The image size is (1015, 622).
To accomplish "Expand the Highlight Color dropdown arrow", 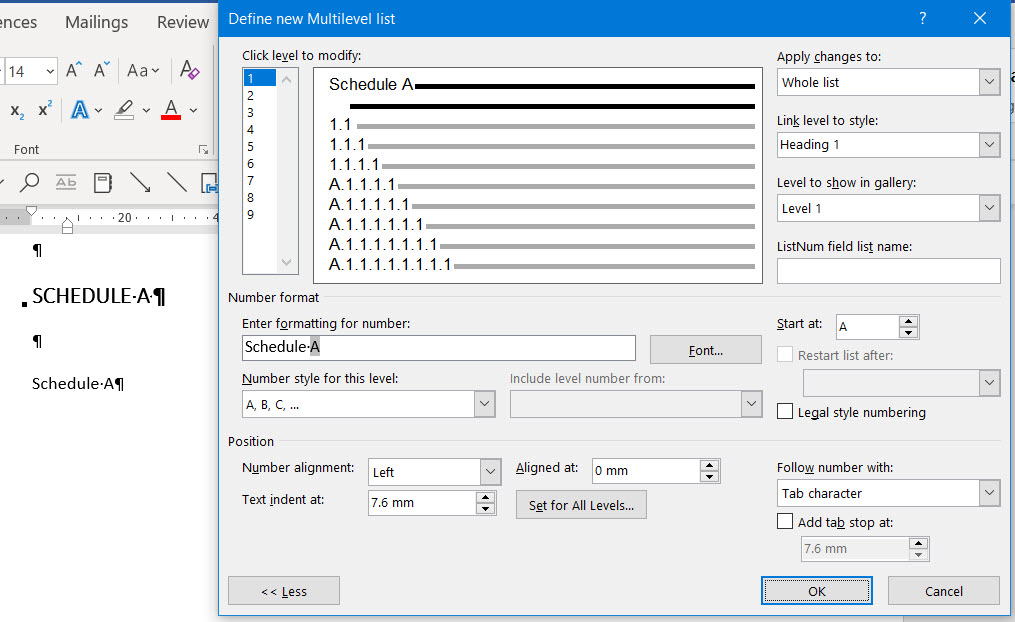I will pos(146,111).
